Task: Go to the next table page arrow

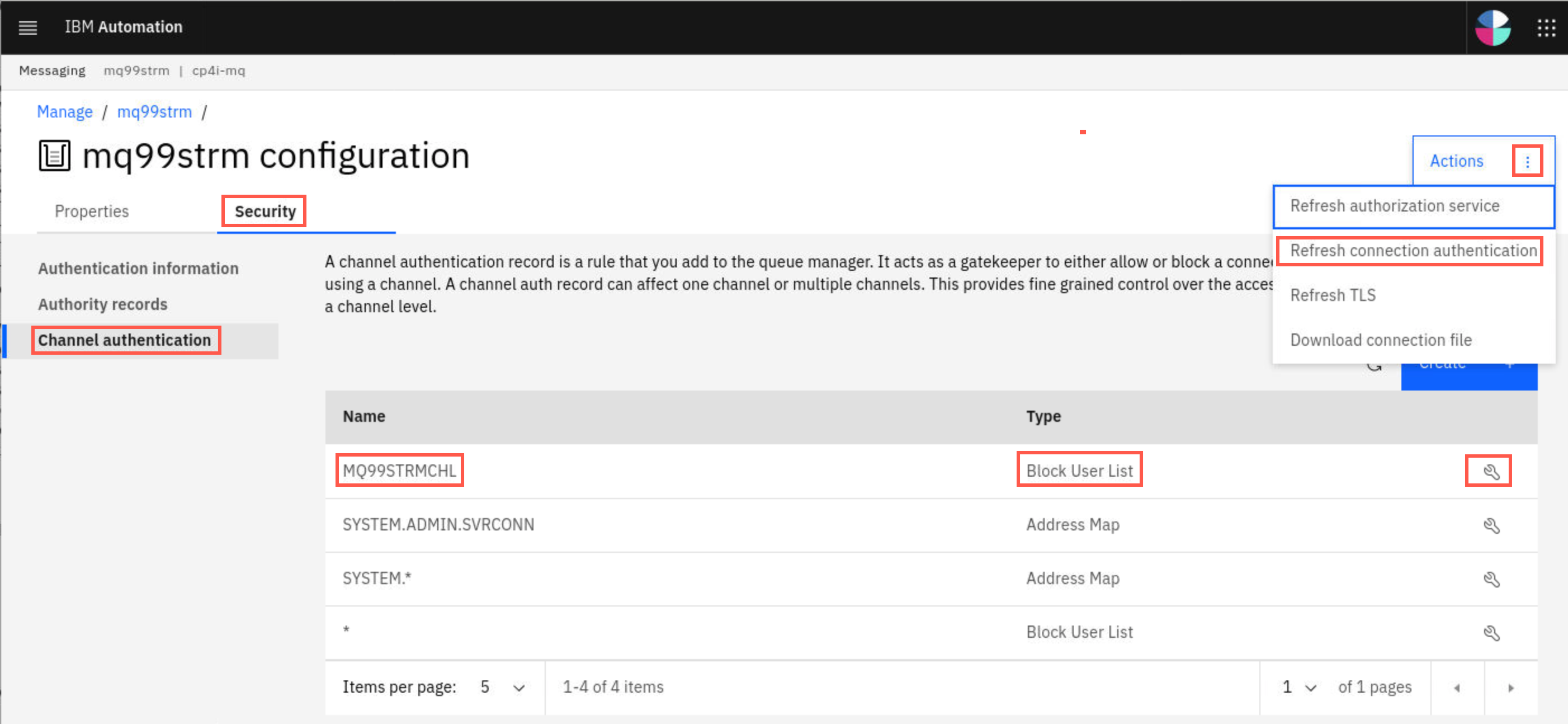Action: 1510,688
